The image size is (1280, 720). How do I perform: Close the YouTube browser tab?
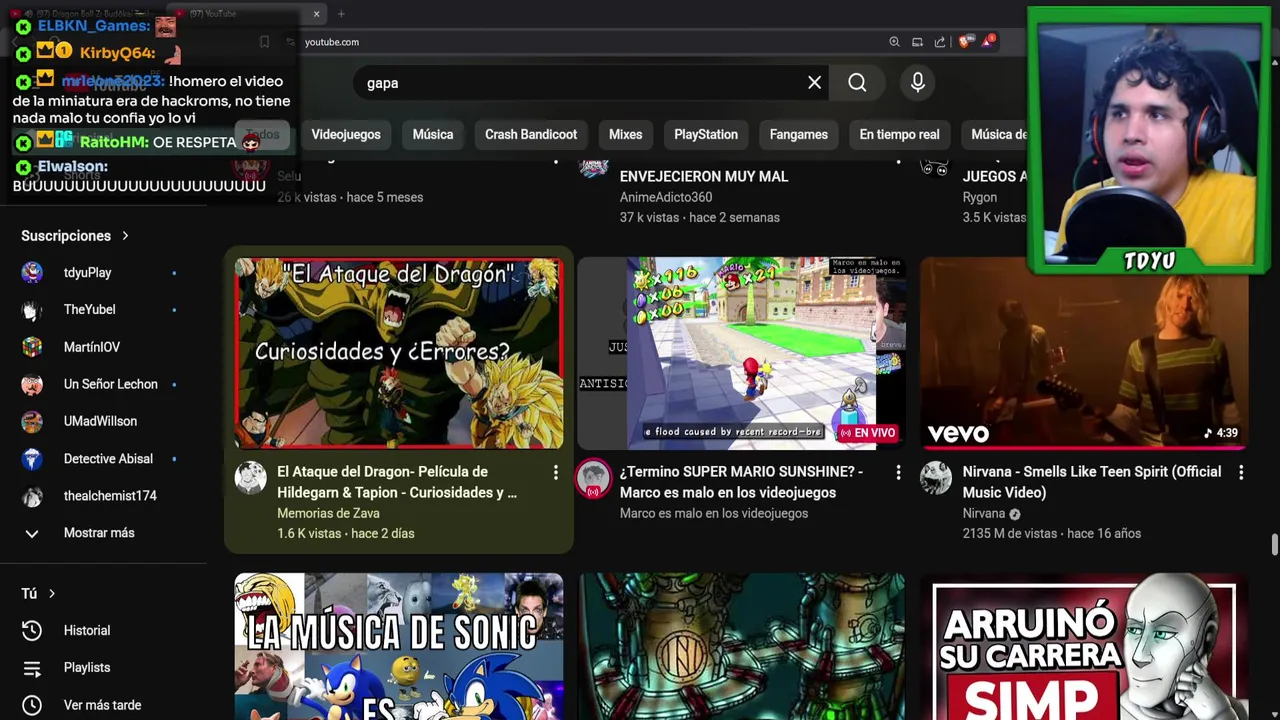316,14
